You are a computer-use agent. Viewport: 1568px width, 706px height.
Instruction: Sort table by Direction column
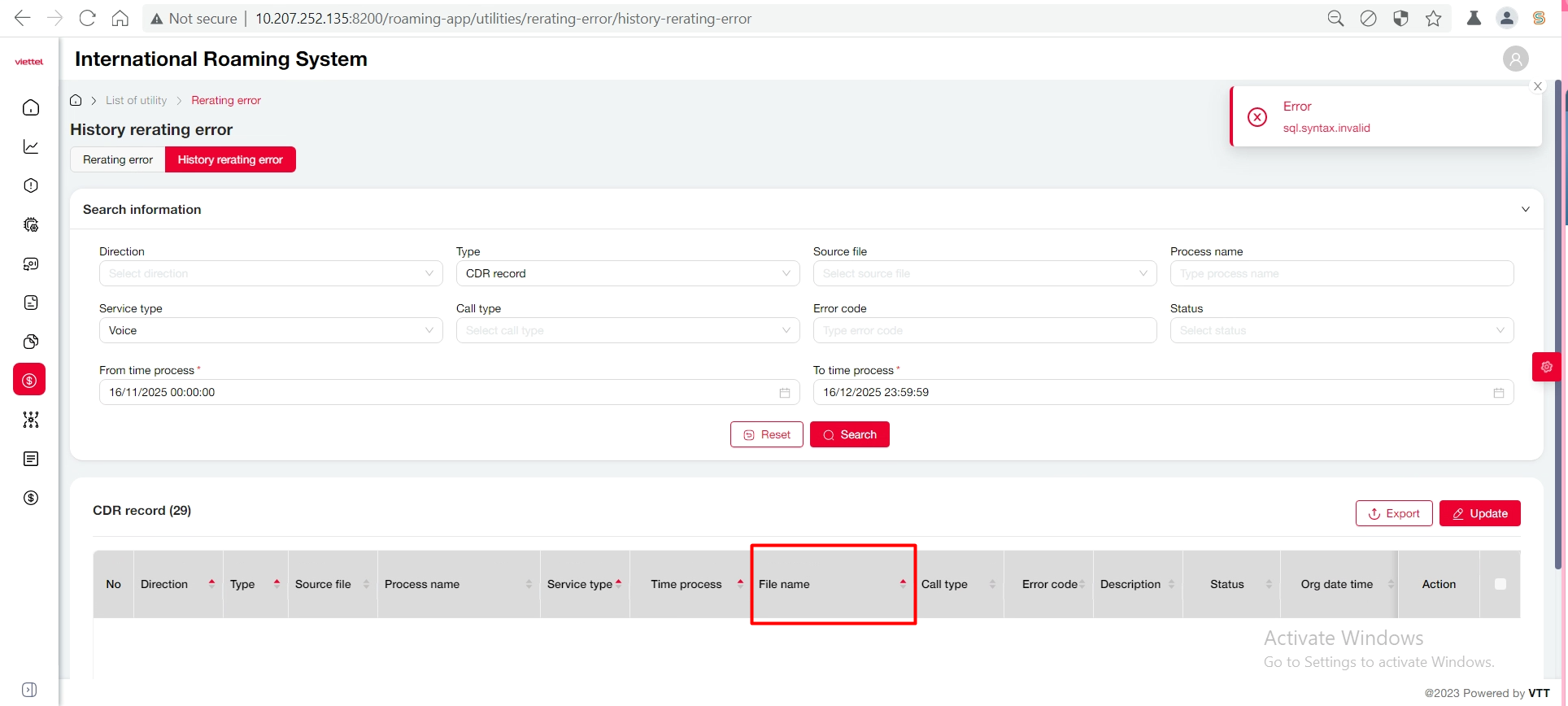[x=211, y=584]
